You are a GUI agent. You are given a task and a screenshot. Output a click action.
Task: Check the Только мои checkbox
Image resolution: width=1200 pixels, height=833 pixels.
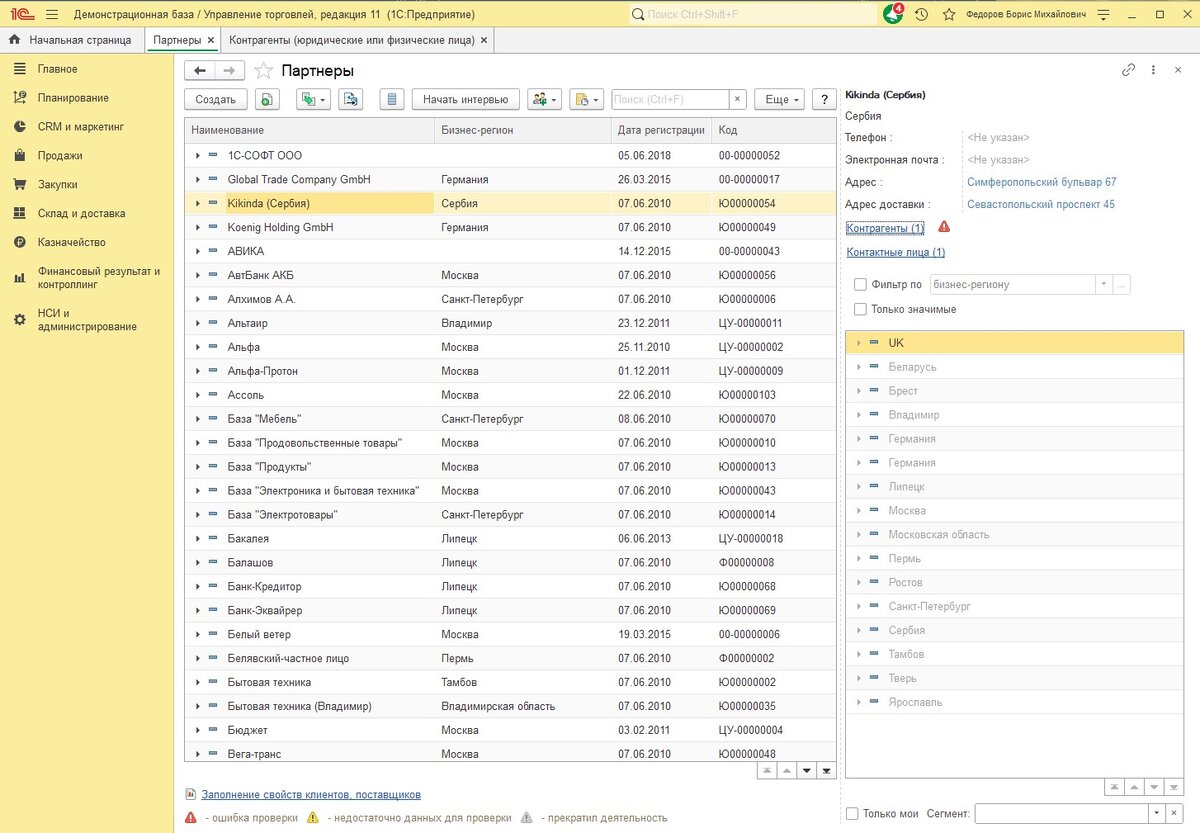click(x=852, y=814)
